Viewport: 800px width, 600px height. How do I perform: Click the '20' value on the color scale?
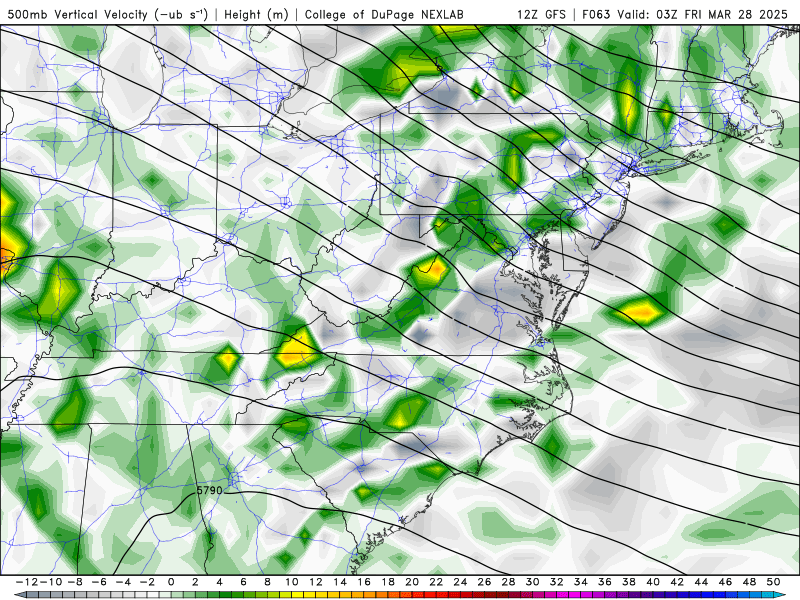click(412, 582)
